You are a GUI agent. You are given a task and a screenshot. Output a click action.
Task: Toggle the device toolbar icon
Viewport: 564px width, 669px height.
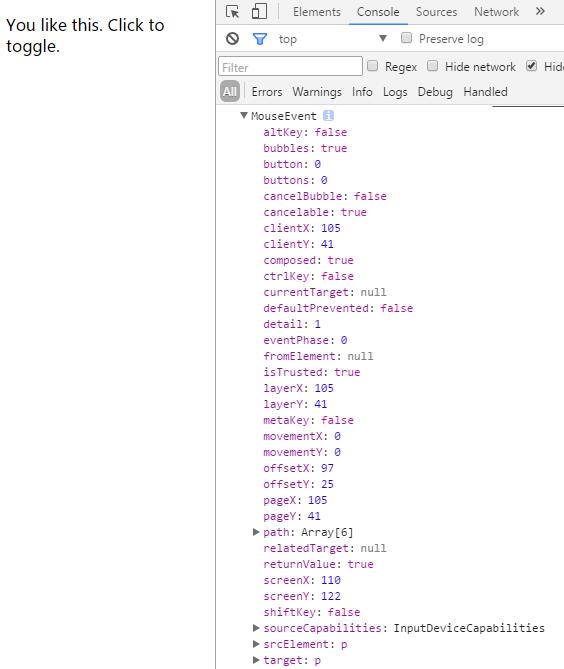[259, 12]
